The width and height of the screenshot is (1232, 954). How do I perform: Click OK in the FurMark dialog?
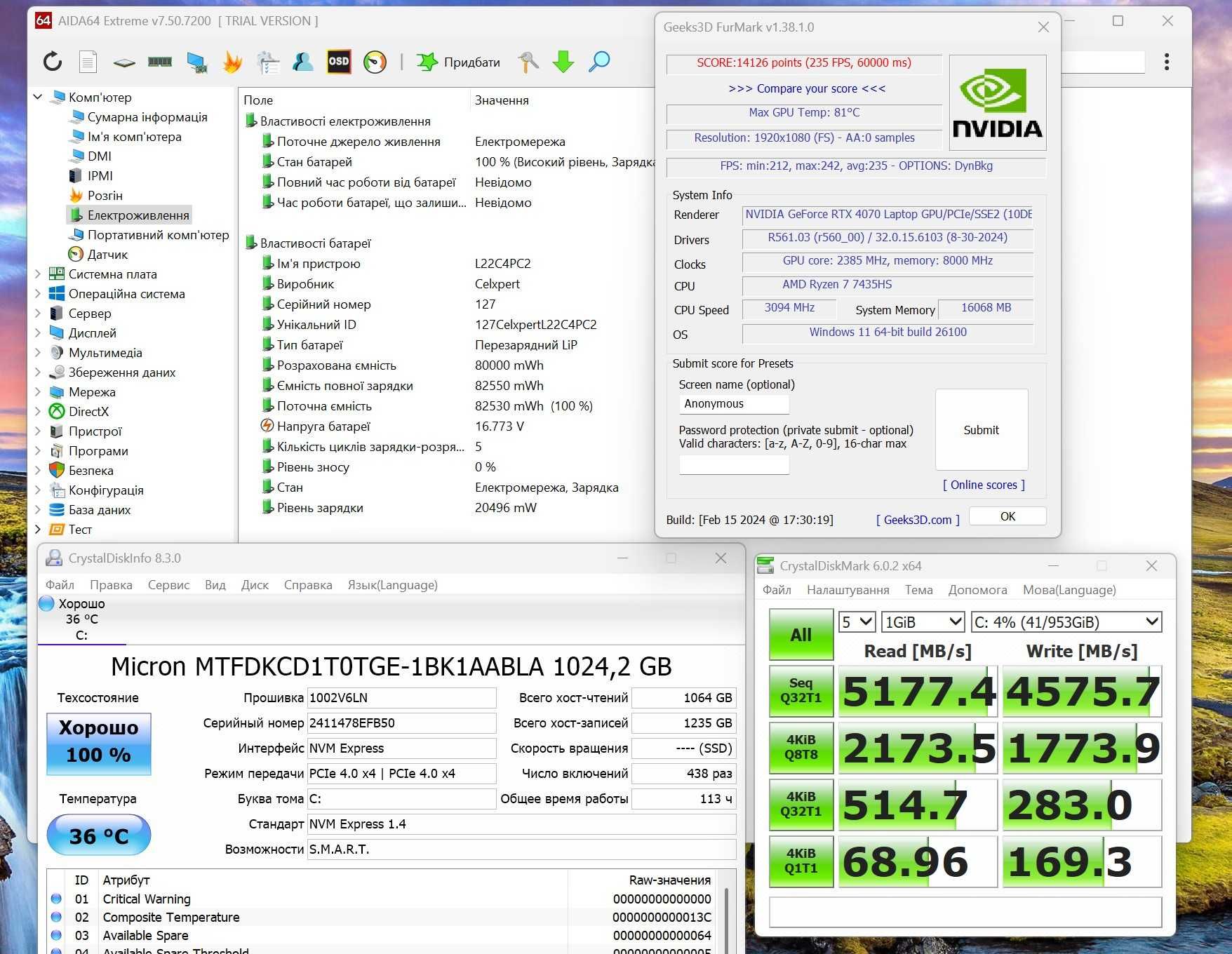click(1007, 516)
